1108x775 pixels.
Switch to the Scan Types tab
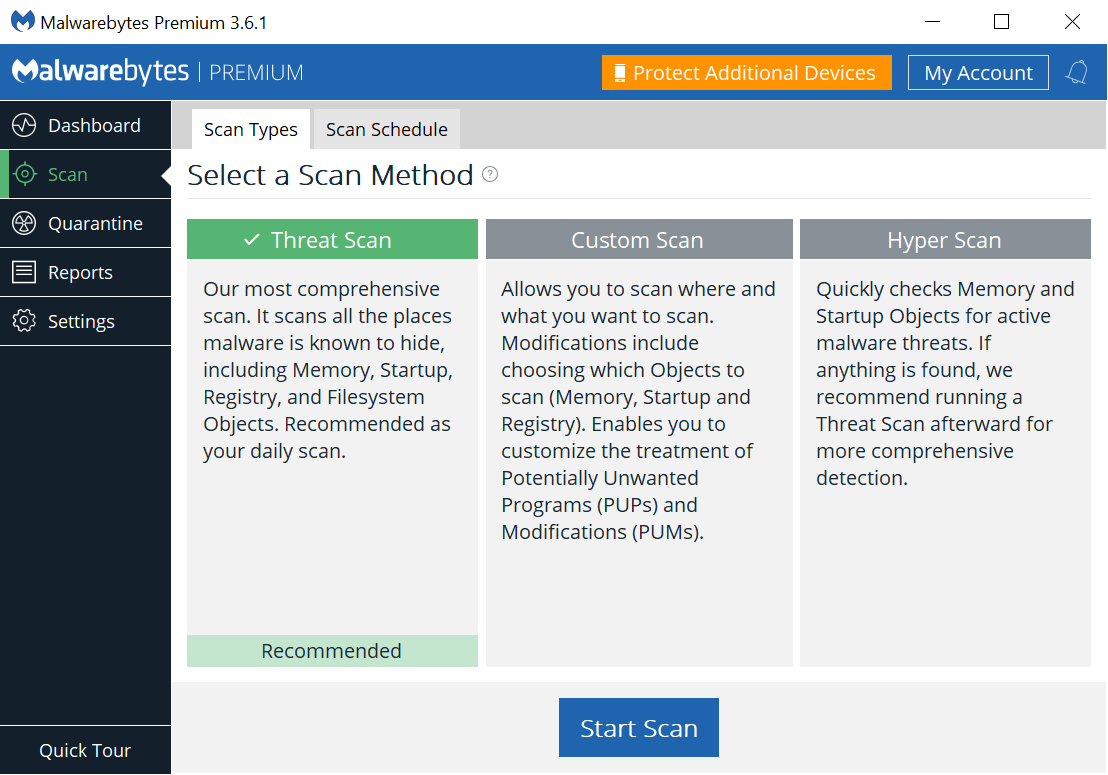tap(251, 129)
